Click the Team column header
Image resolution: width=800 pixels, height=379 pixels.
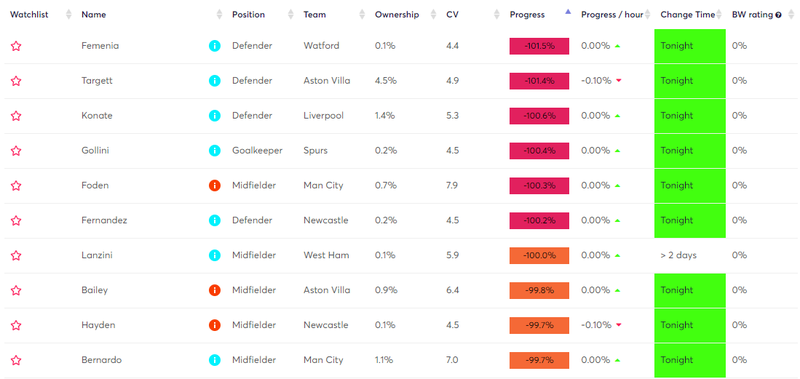(x=314, y=15)
